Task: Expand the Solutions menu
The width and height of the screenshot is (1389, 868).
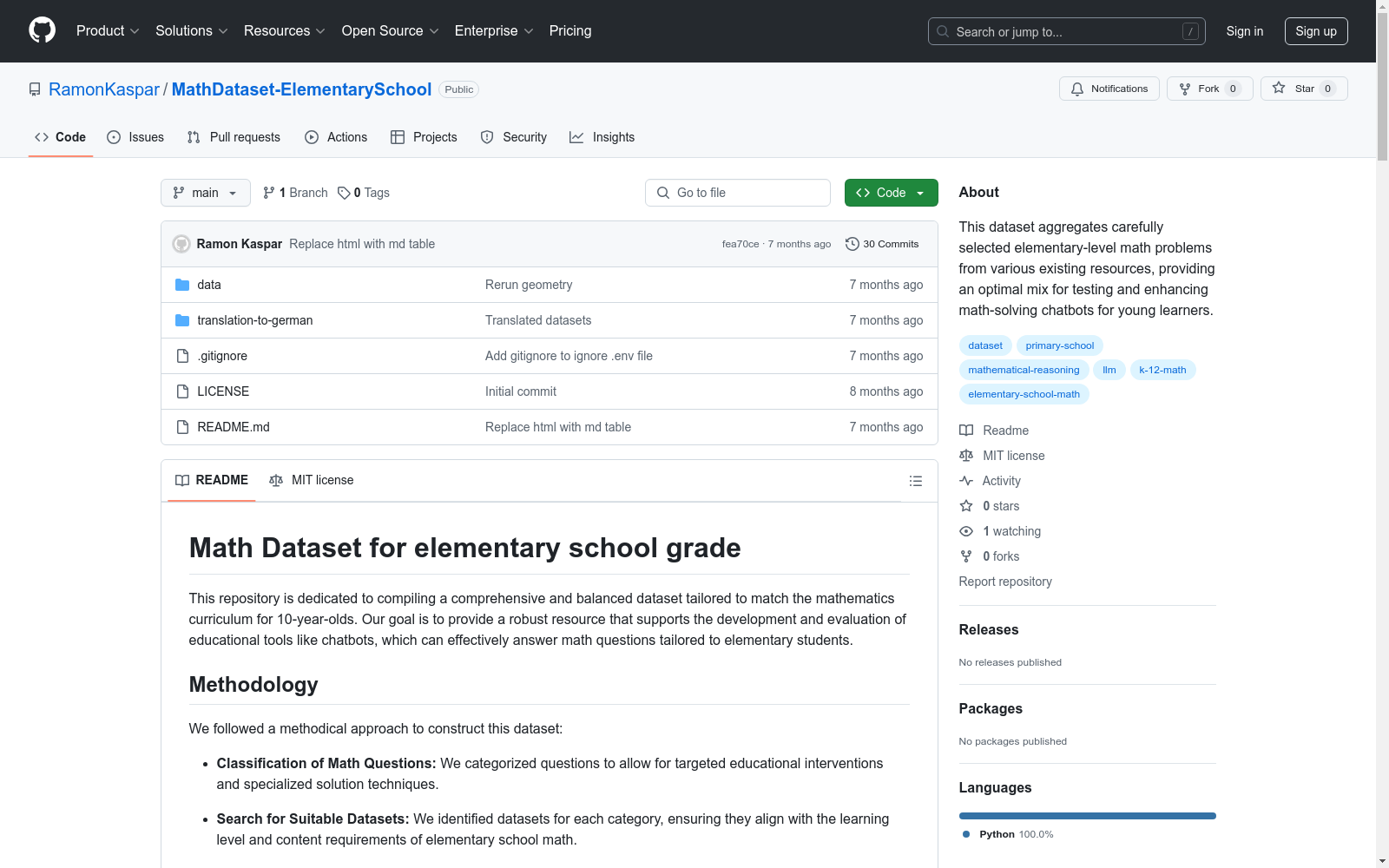Action: [x=192, y=31]
